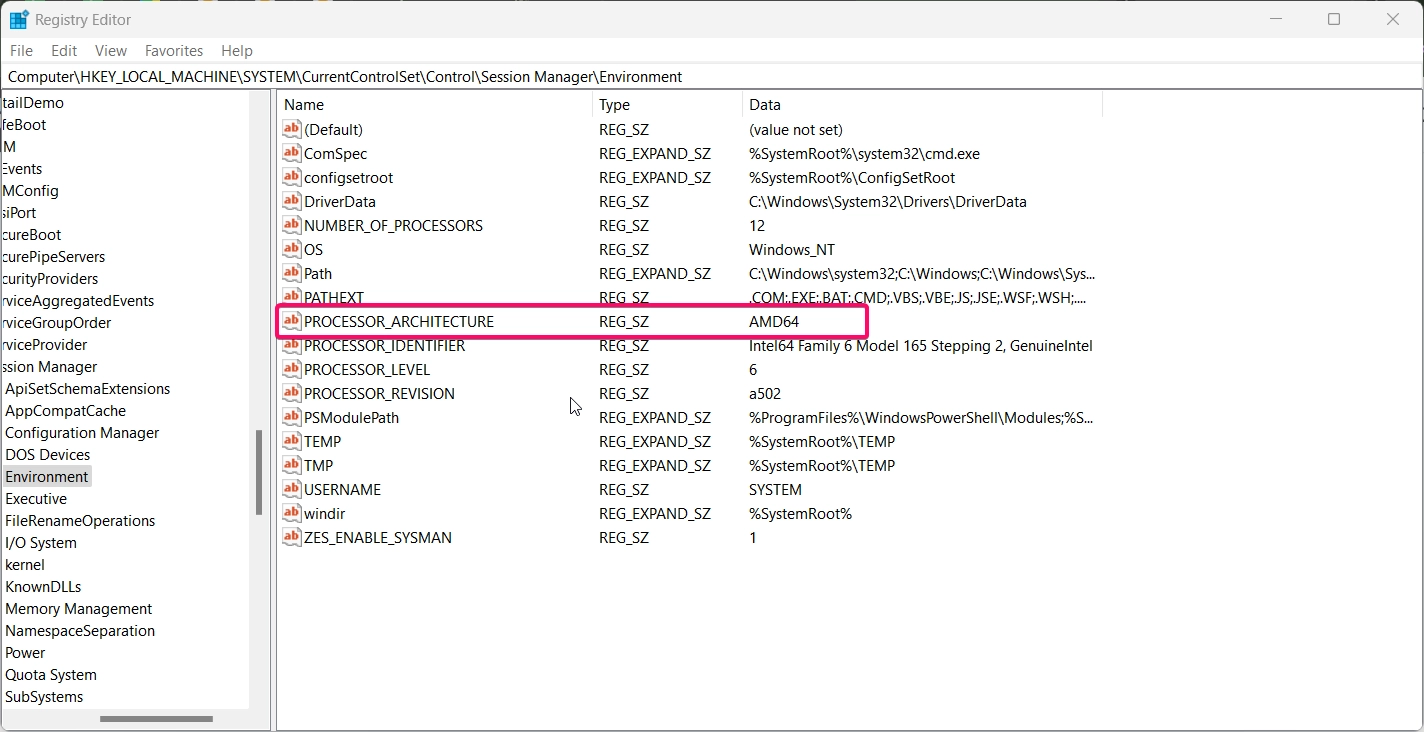Open the File menu
This screenshot has height=732, width=1424.
[21, 50]
